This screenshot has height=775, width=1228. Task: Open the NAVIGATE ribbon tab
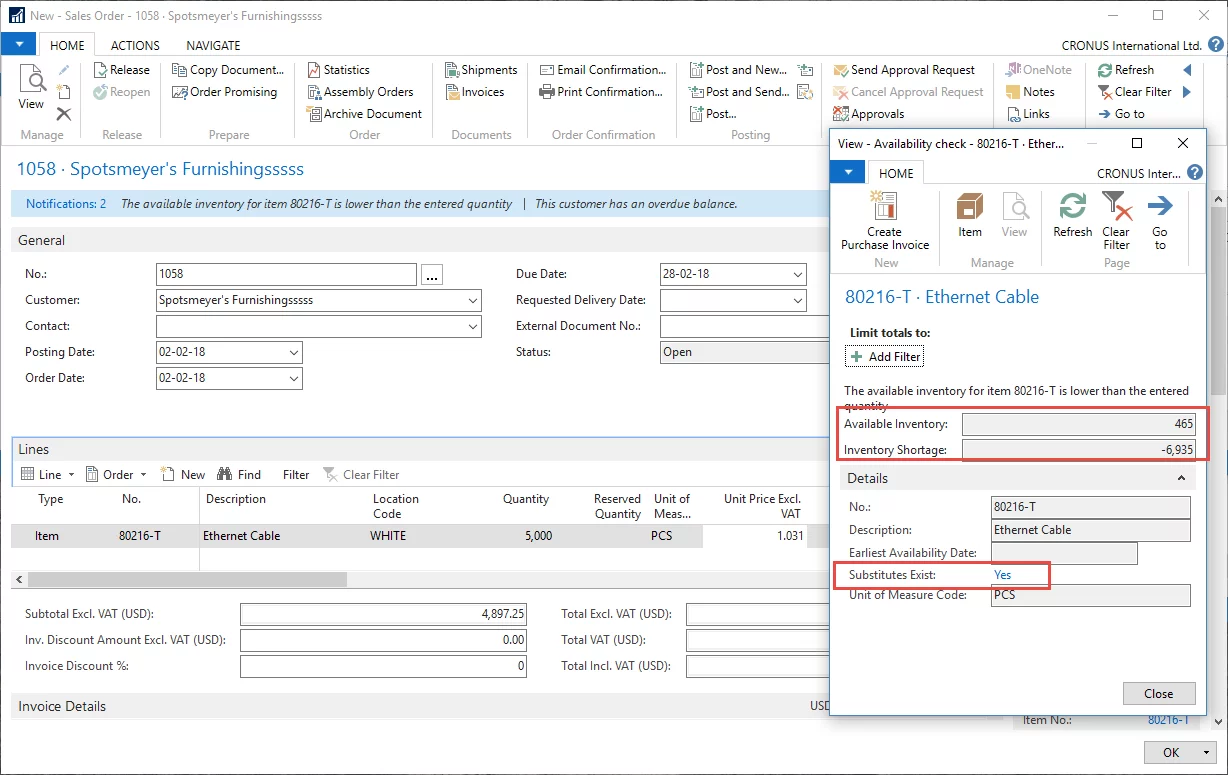pos(213,45)
